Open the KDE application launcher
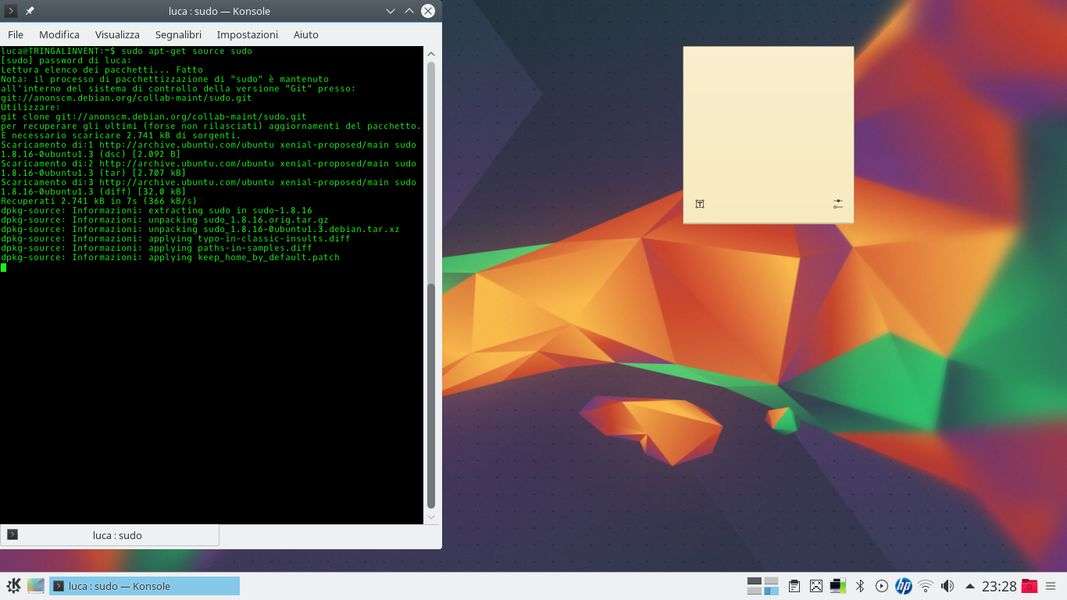1067x600 pixels. (13, 586)
